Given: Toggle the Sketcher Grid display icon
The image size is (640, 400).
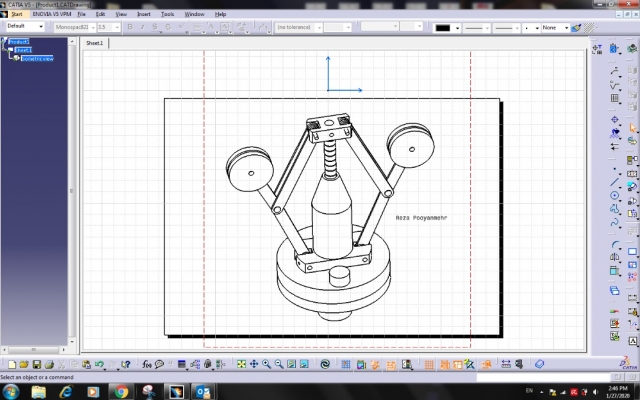Looking at the screenshot, I should click(x=345, y=364).
